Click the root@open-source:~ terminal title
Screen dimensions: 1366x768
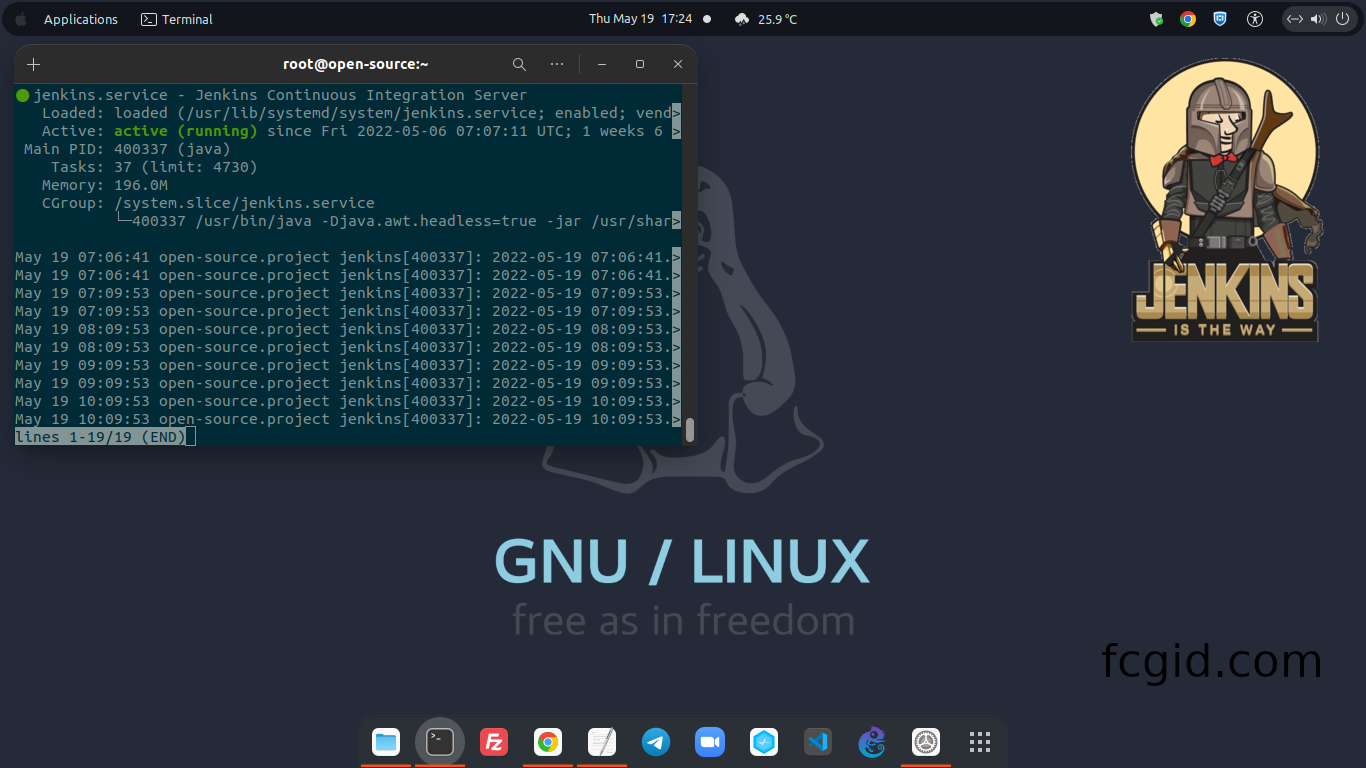pos(356,64)
